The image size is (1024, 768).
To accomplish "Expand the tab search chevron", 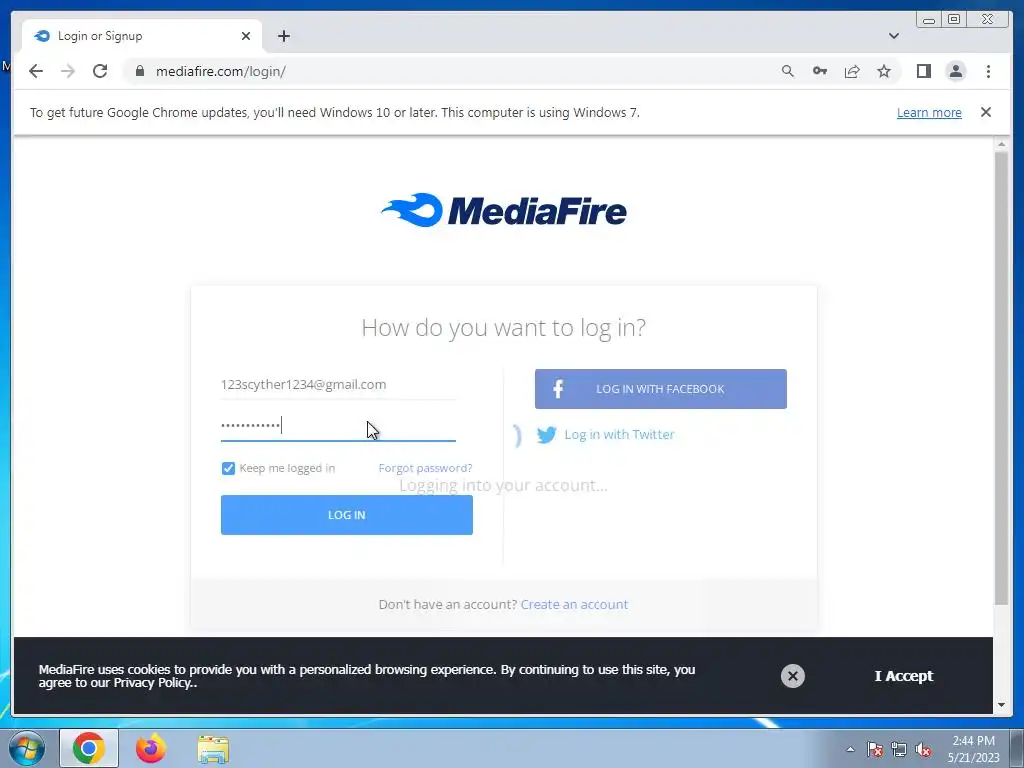I will 893,36.
